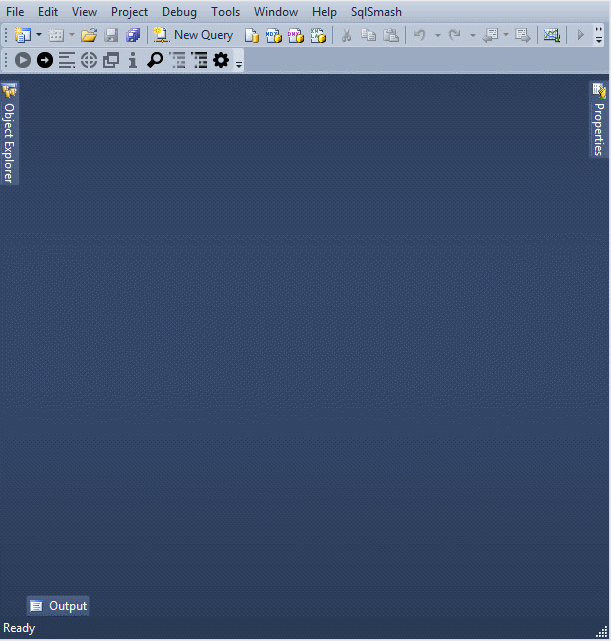Image resolution: width=611 pixels, height=641 pixels.
Task: Click the Cut scissors icon
Action: tap(347, 36)
